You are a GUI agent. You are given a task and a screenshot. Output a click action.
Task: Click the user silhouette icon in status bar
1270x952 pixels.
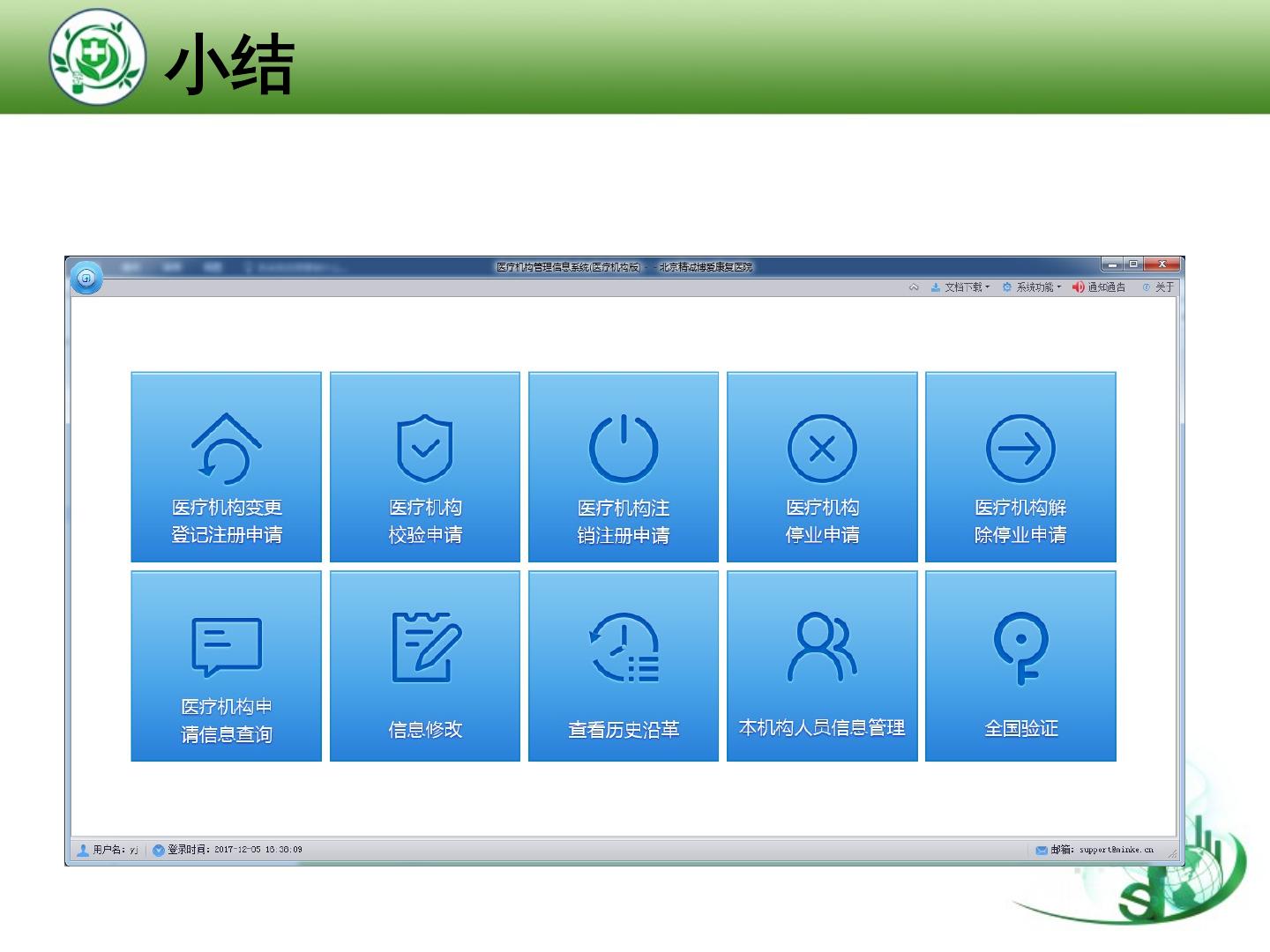coord(83,851)
